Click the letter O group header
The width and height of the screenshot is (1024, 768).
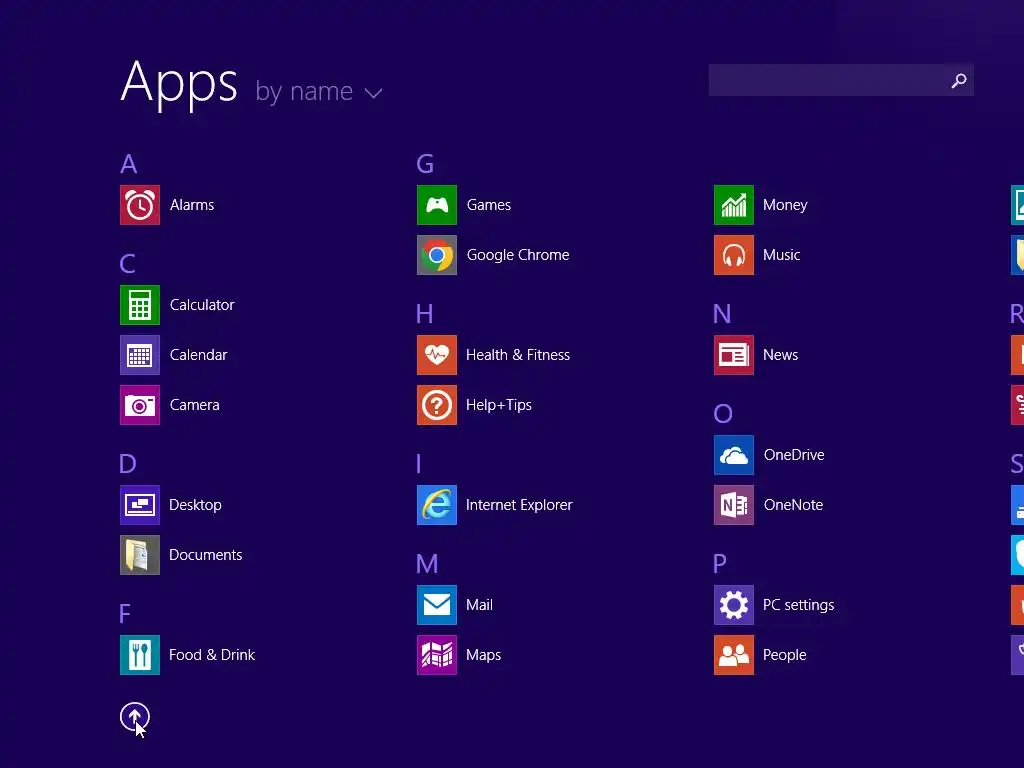point(723,414)
